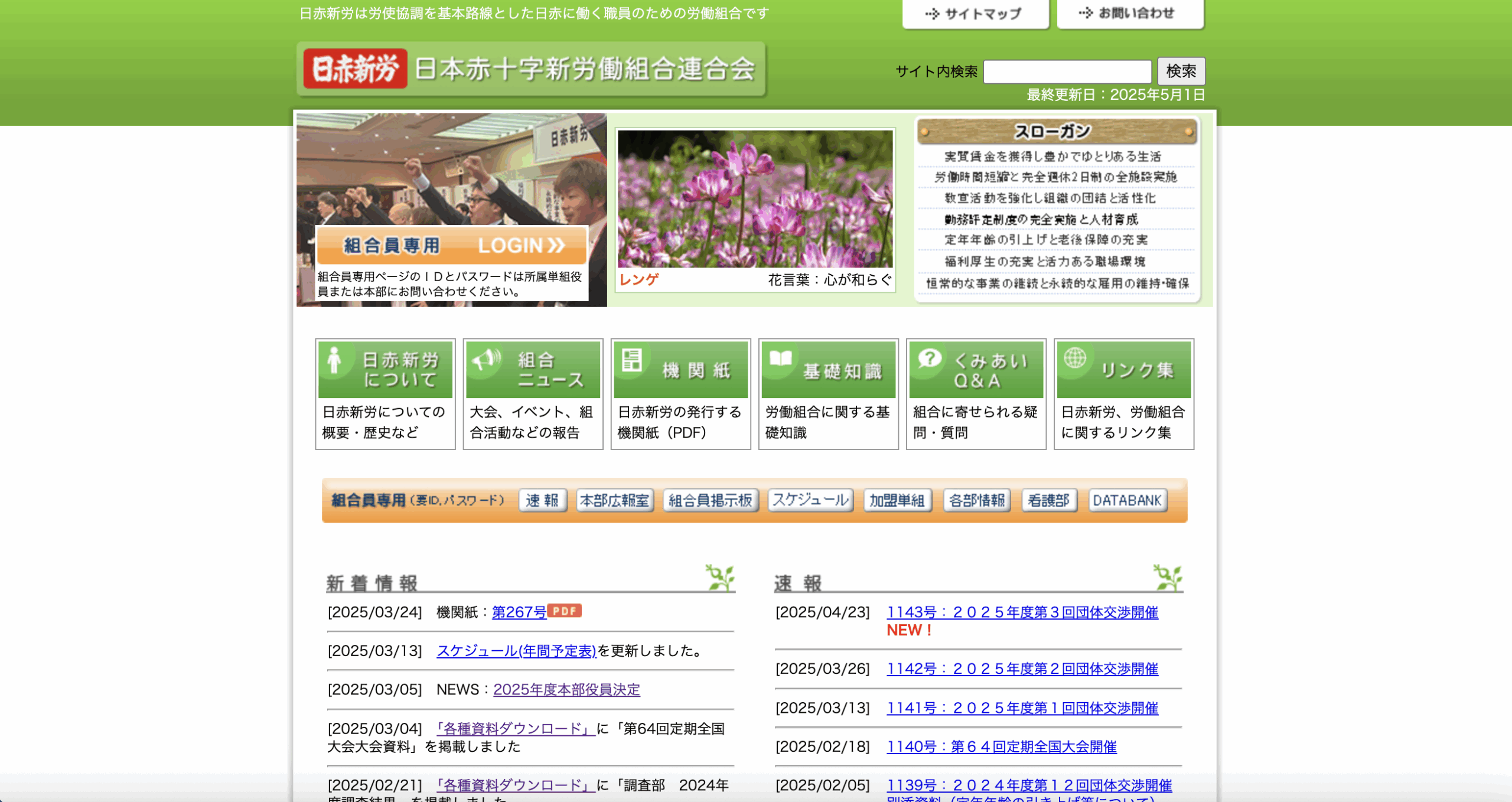
Task: Focus the サイト内検索 input field
Action: [1067, 71]
